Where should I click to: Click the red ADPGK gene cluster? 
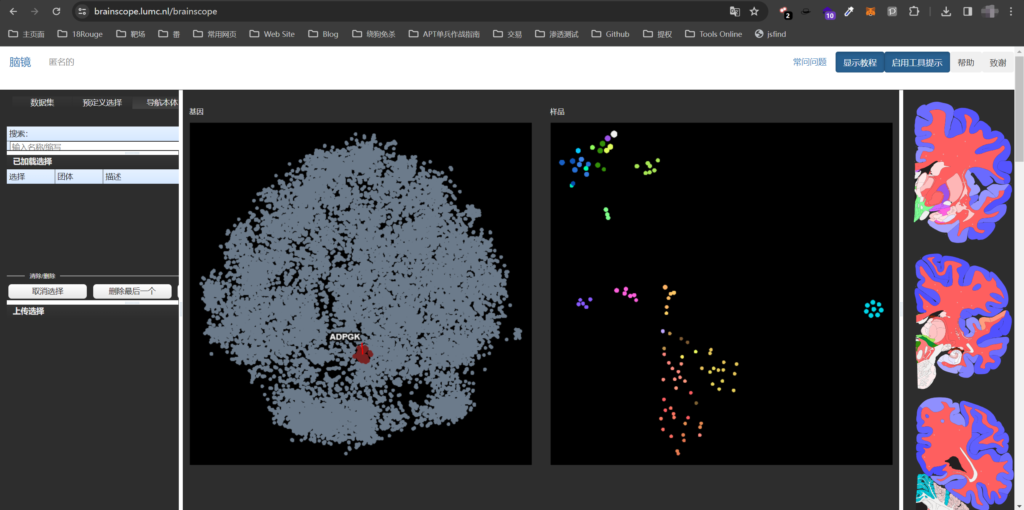tap(362, 355)
